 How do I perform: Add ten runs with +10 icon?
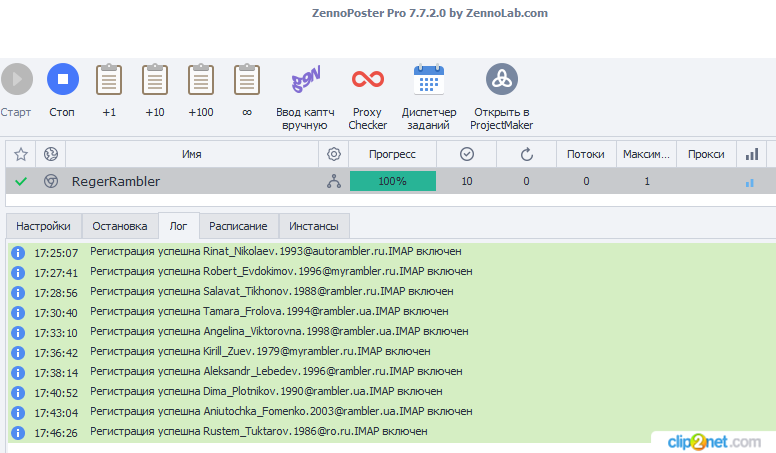point(155,79)
